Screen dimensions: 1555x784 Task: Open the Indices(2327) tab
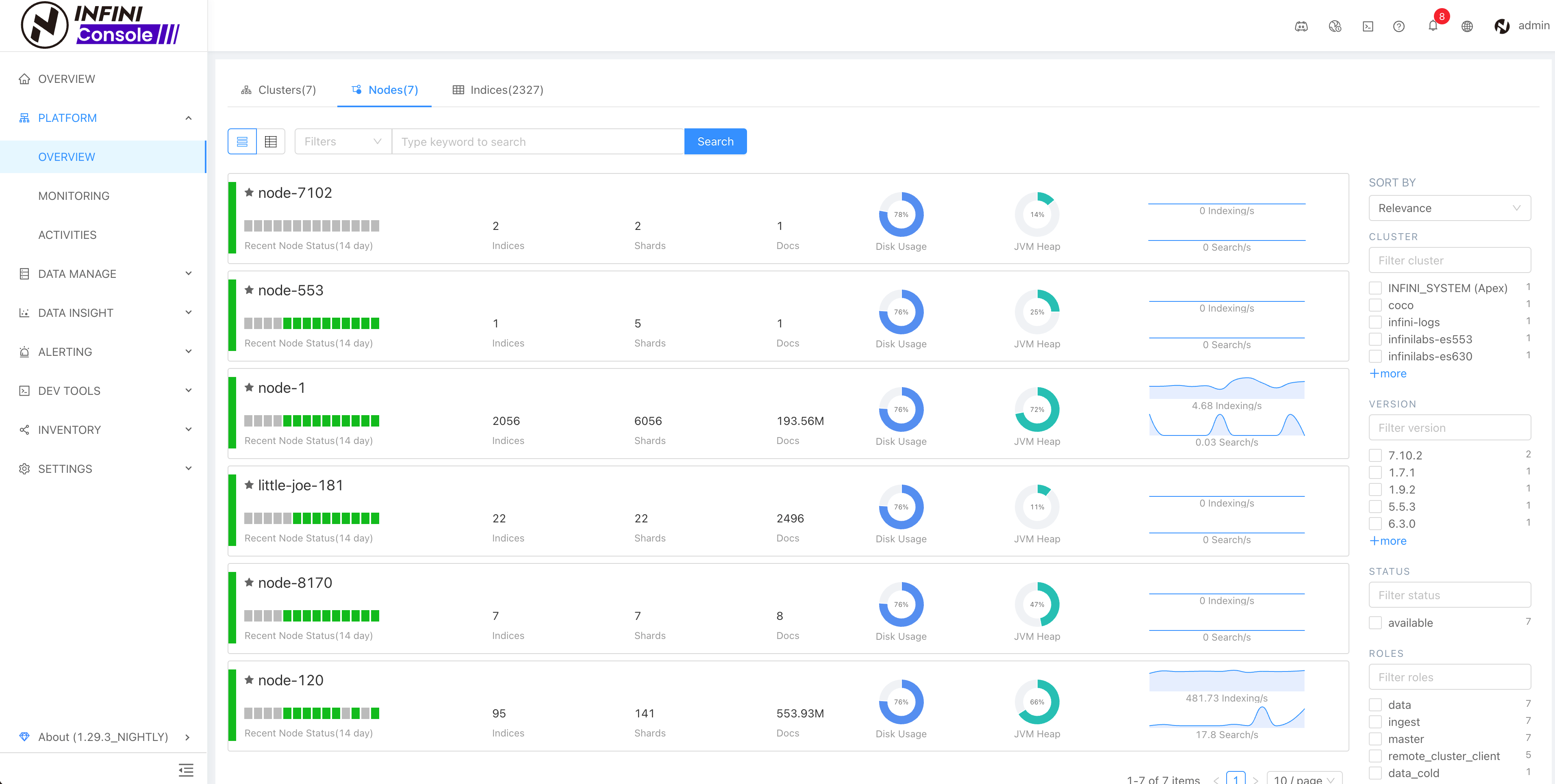click(498, 90)
